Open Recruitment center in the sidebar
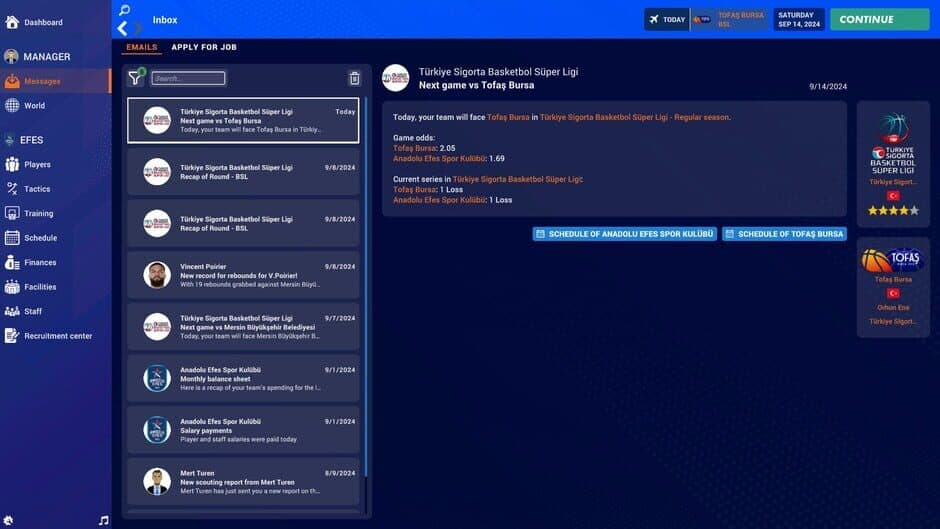This screenshot has width=940, height=529. [x=58, y=336]
